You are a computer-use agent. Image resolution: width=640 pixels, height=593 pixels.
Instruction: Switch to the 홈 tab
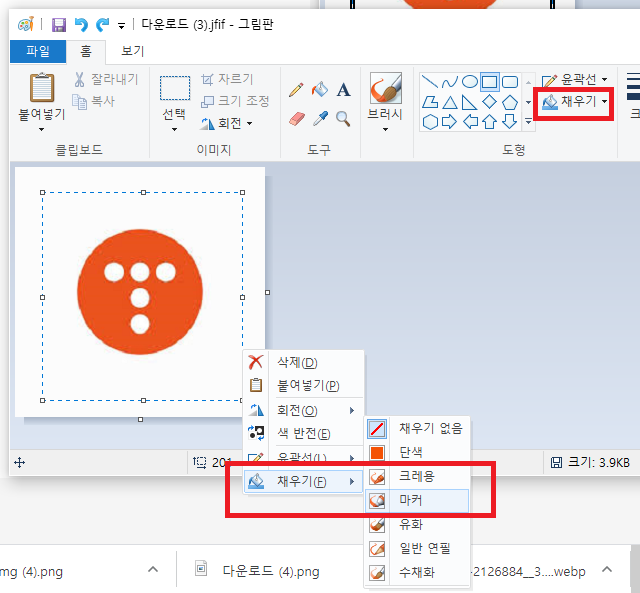tap(86, 51)
